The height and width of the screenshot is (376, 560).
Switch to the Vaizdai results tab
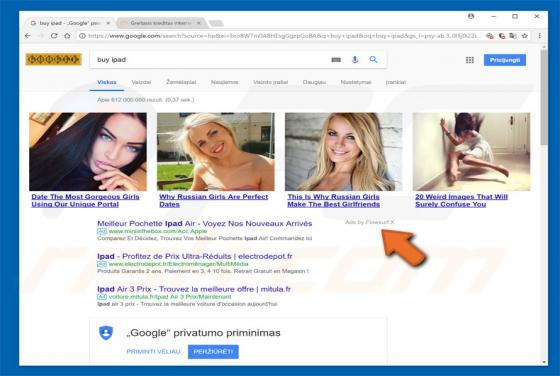coord(141,82)
